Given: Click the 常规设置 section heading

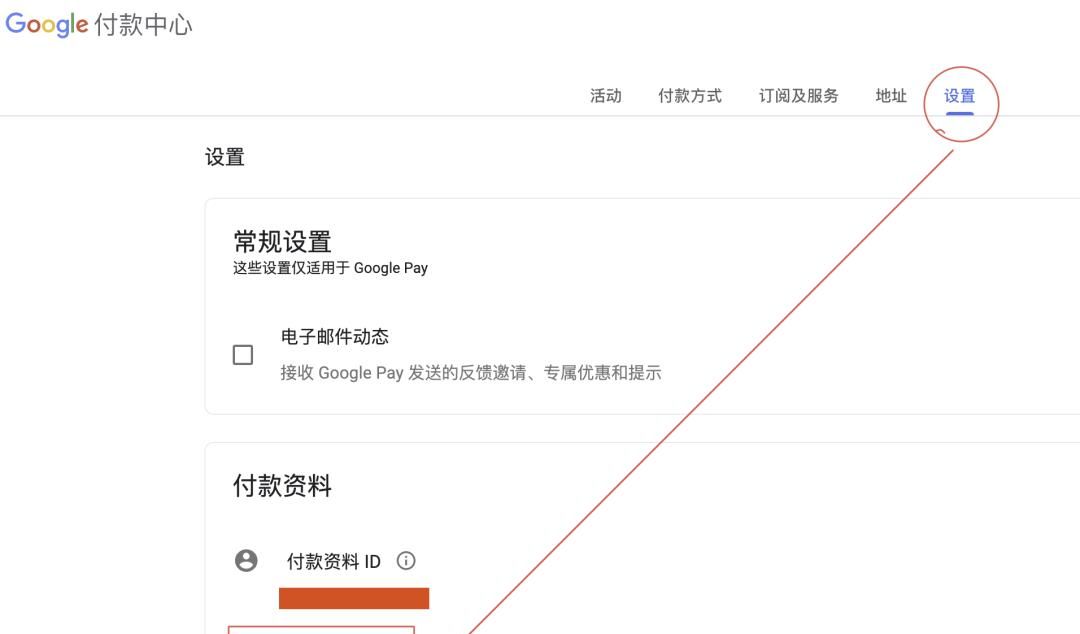Looking at the screenshot, I should (282, 242).
